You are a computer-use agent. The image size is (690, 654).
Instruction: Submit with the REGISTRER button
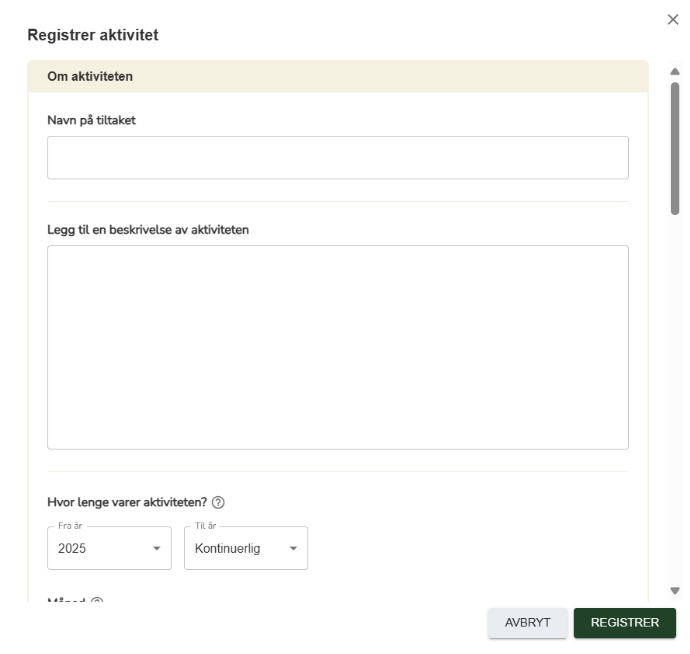click(x=624, y=622)
